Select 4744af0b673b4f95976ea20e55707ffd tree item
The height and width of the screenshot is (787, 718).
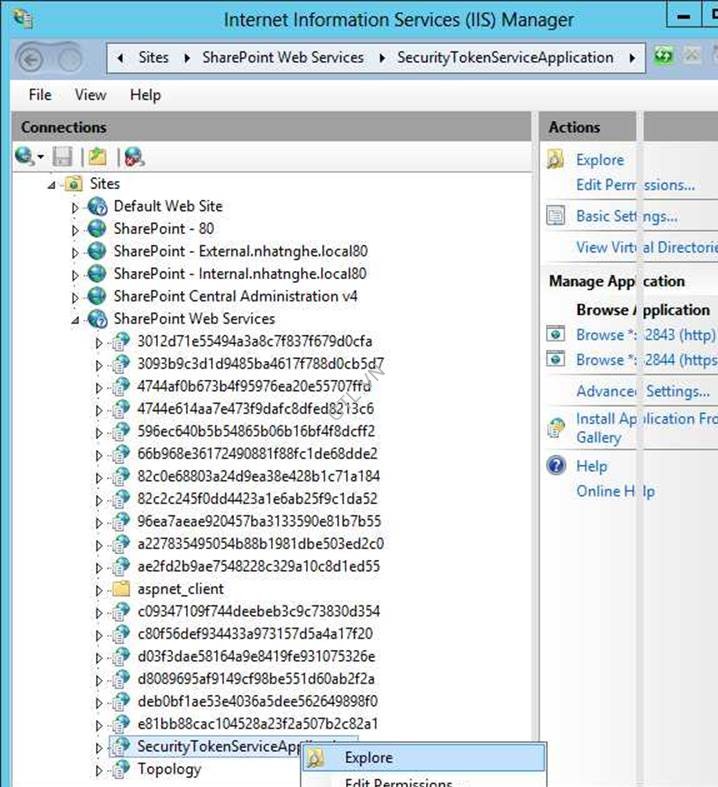click(x=254, y=386)
